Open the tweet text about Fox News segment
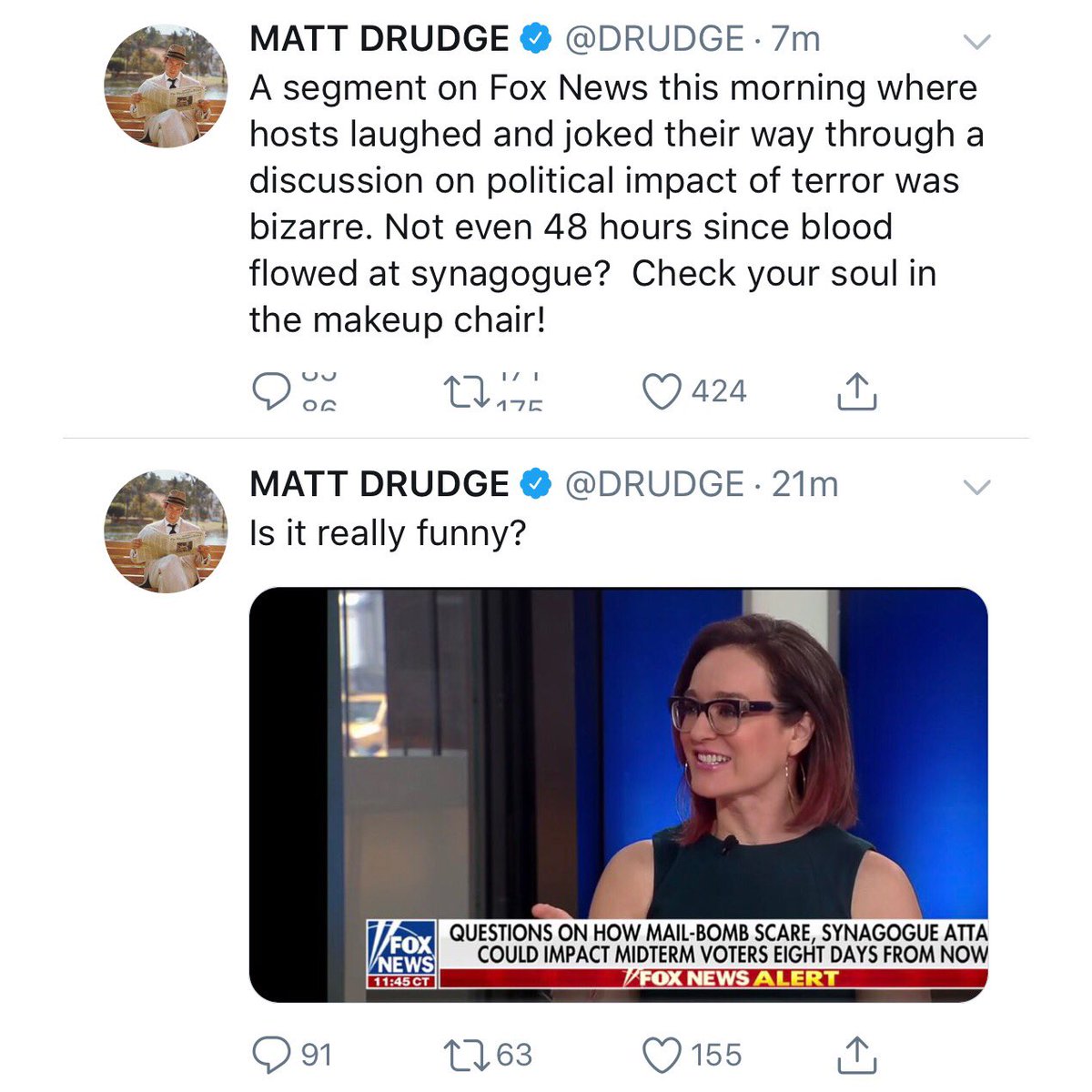 tap(617, 204)
